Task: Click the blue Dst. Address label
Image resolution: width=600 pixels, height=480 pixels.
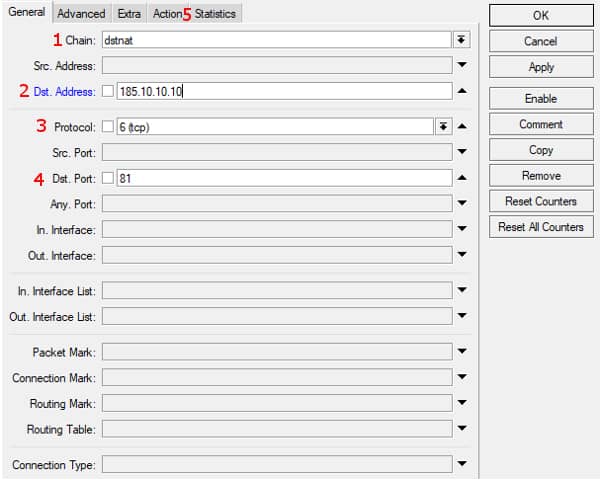Action: point(64,92)
